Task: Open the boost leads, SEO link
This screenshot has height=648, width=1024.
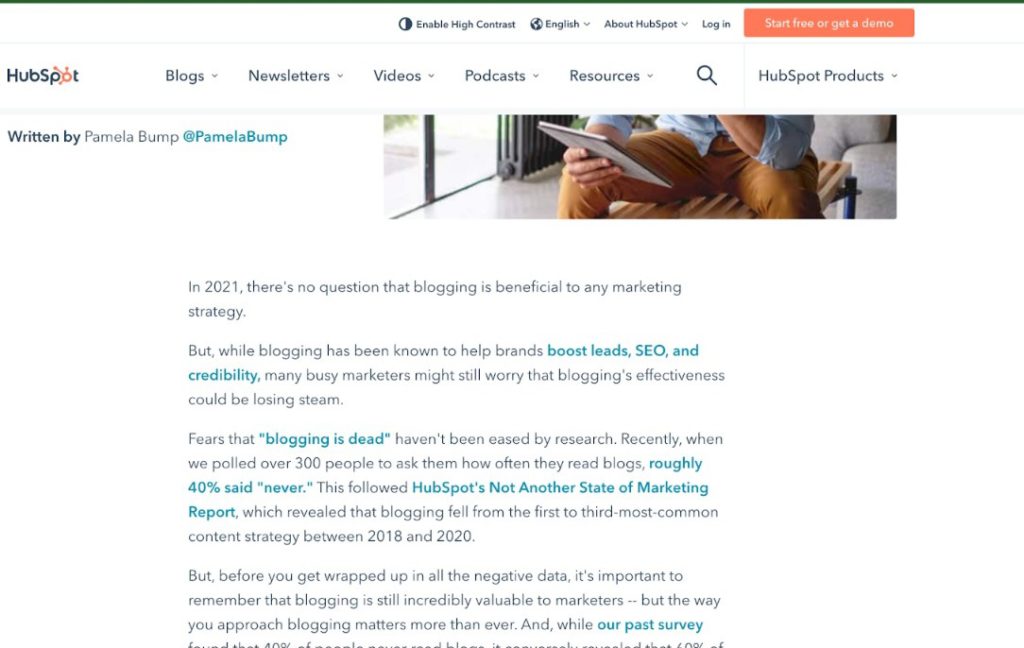Action: coord(443,363)
